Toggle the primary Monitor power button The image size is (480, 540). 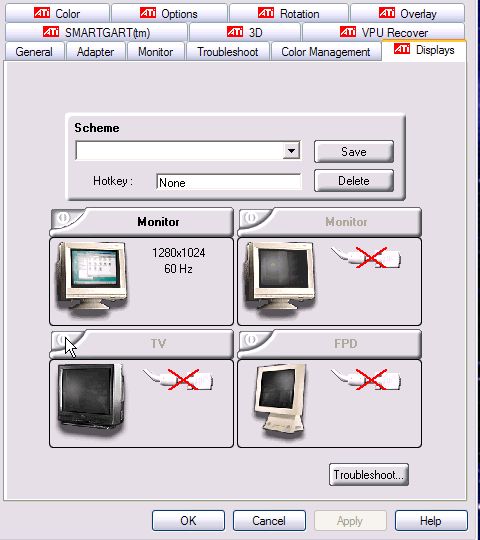point(64,218)
